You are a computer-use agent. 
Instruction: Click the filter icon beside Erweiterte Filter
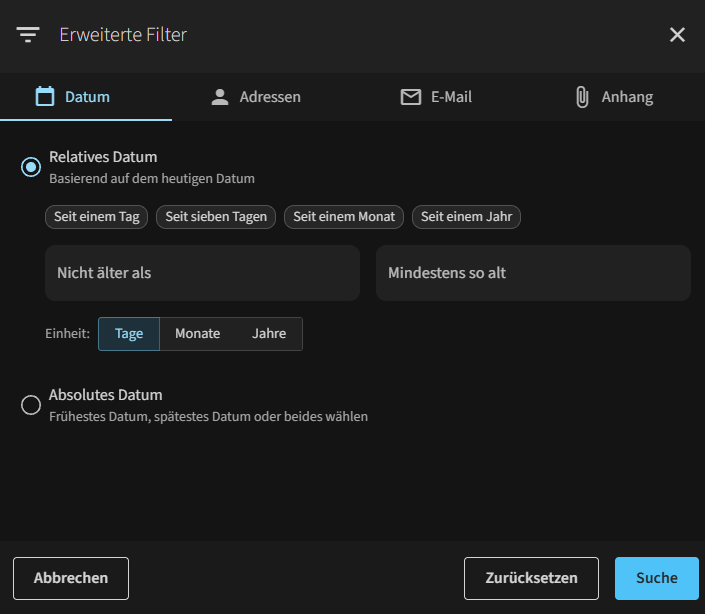(28, 35)
